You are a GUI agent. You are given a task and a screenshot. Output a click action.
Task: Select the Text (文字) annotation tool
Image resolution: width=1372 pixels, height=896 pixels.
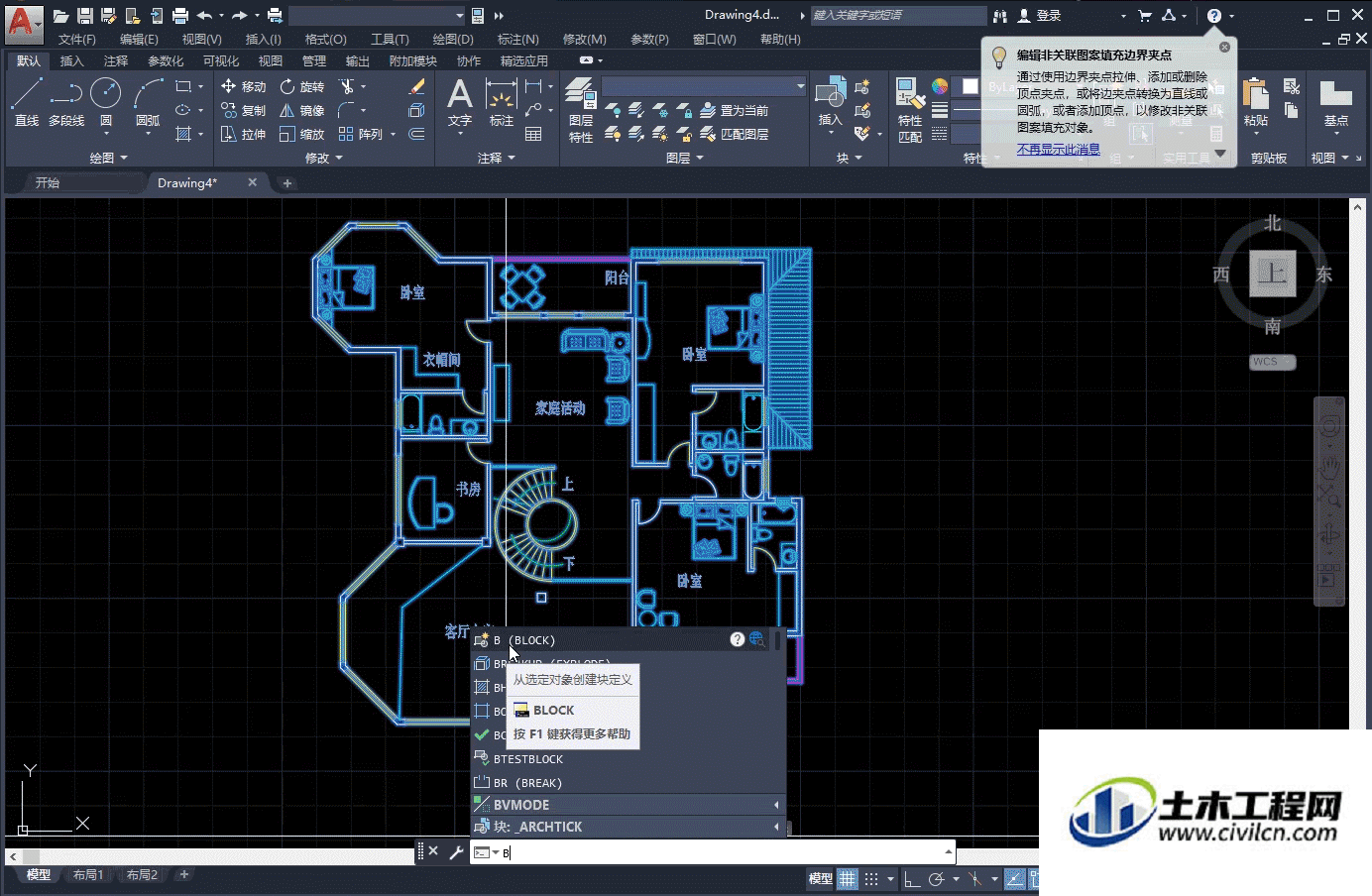(459, 103)
